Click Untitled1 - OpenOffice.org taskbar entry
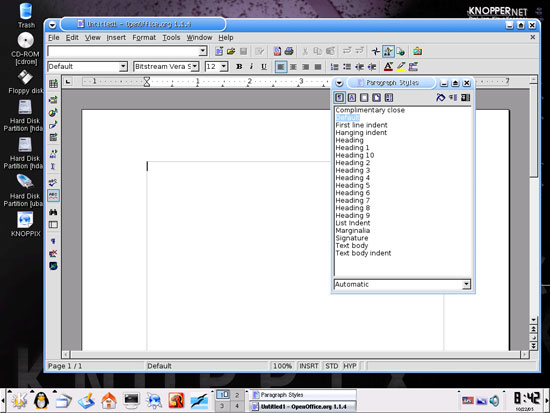Screen dimensions: 550x413 (x=303, y=407)
